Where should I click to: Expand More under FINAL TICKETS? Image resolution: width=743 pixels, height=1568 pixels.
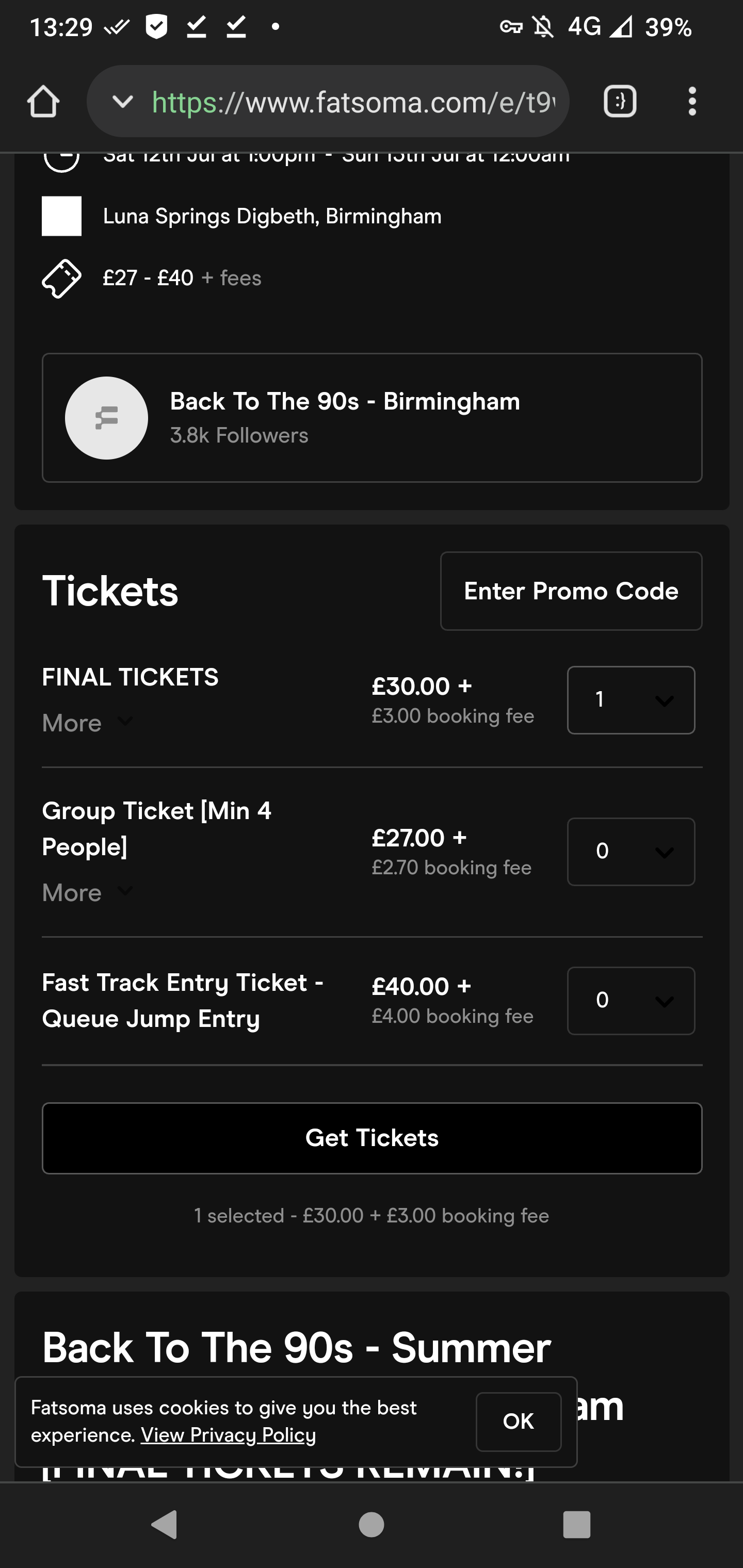88,723
